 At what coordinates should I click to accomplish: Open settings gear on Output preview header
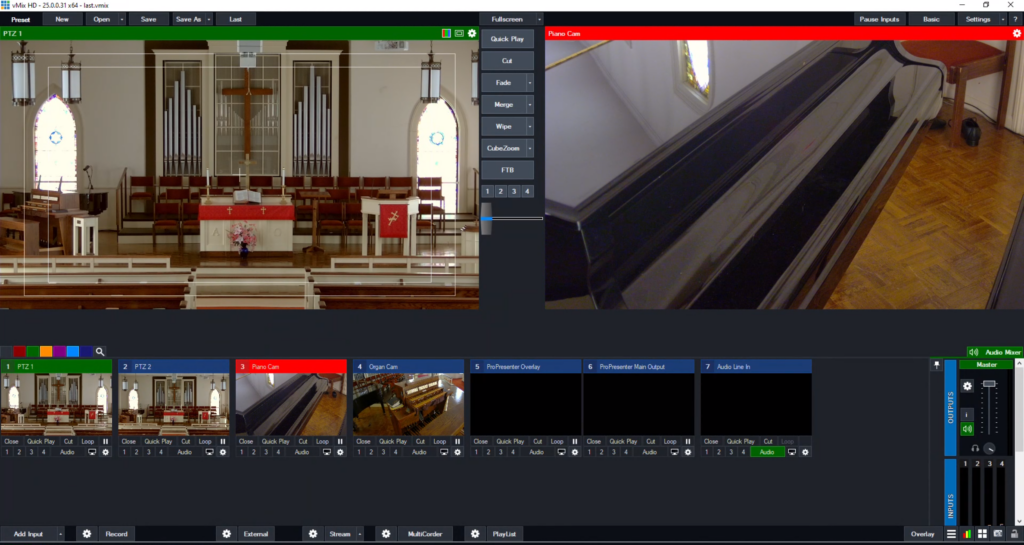[x=1017, y=33]
